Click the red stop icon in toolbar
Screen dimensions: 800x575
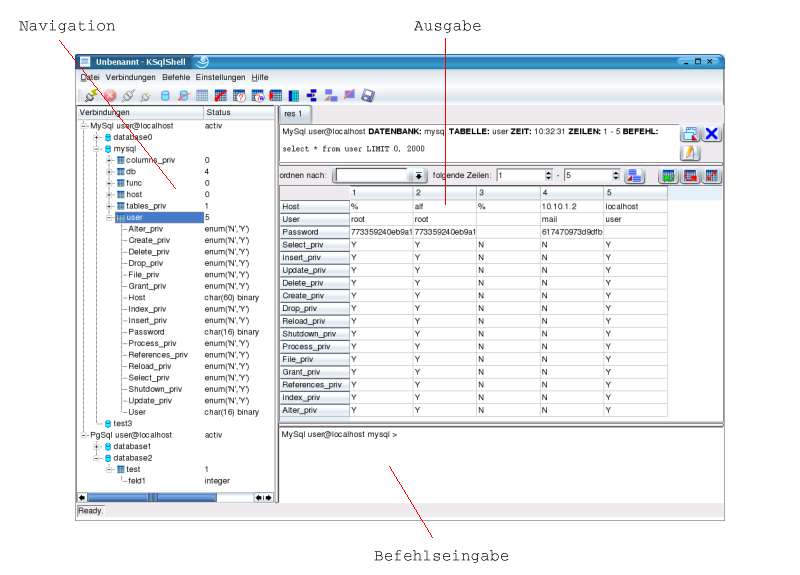point(109,96)
